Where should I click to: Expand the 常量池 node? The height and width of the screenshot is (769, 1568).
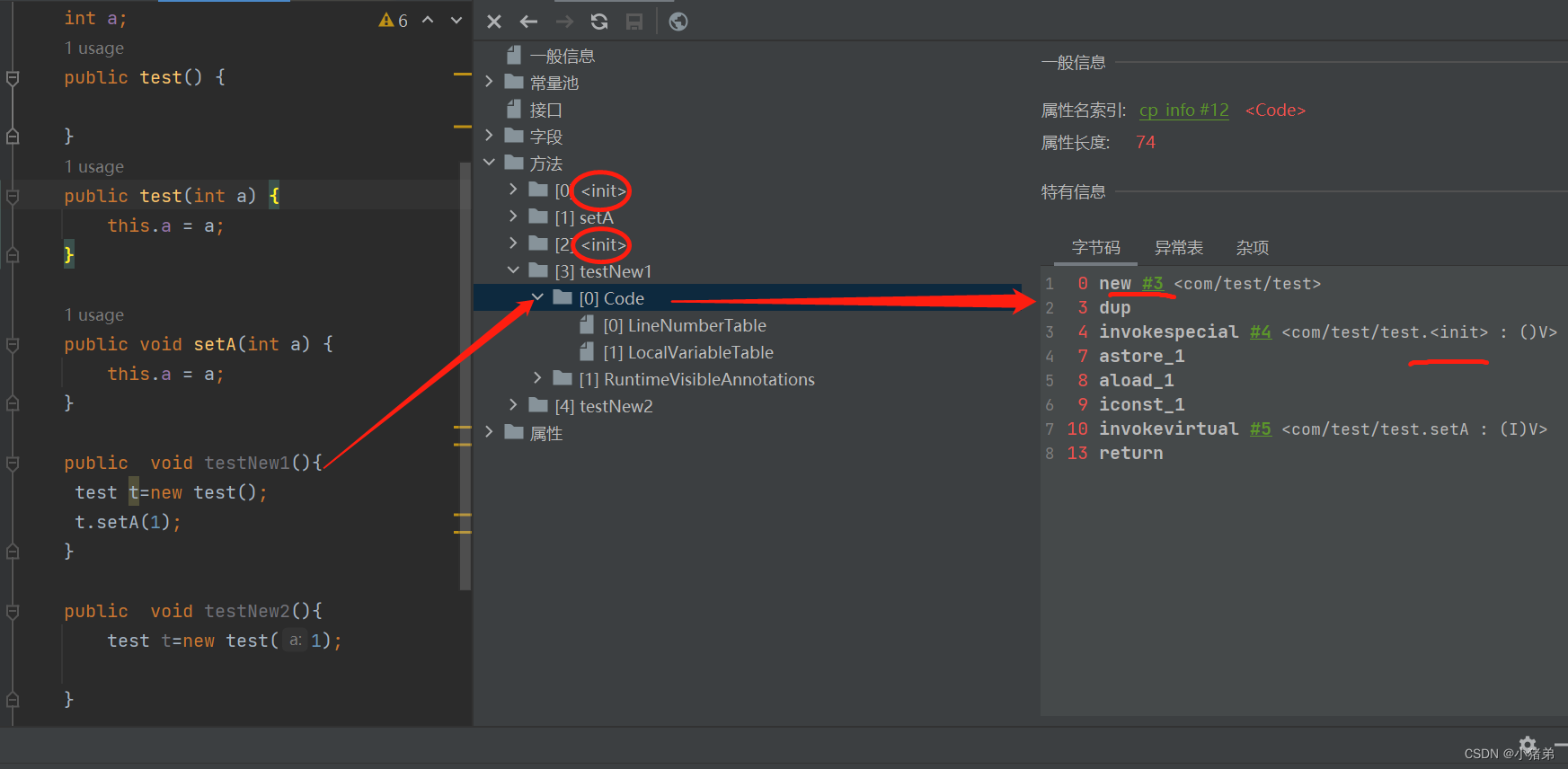pyautogui.click(x=489, y=82)
